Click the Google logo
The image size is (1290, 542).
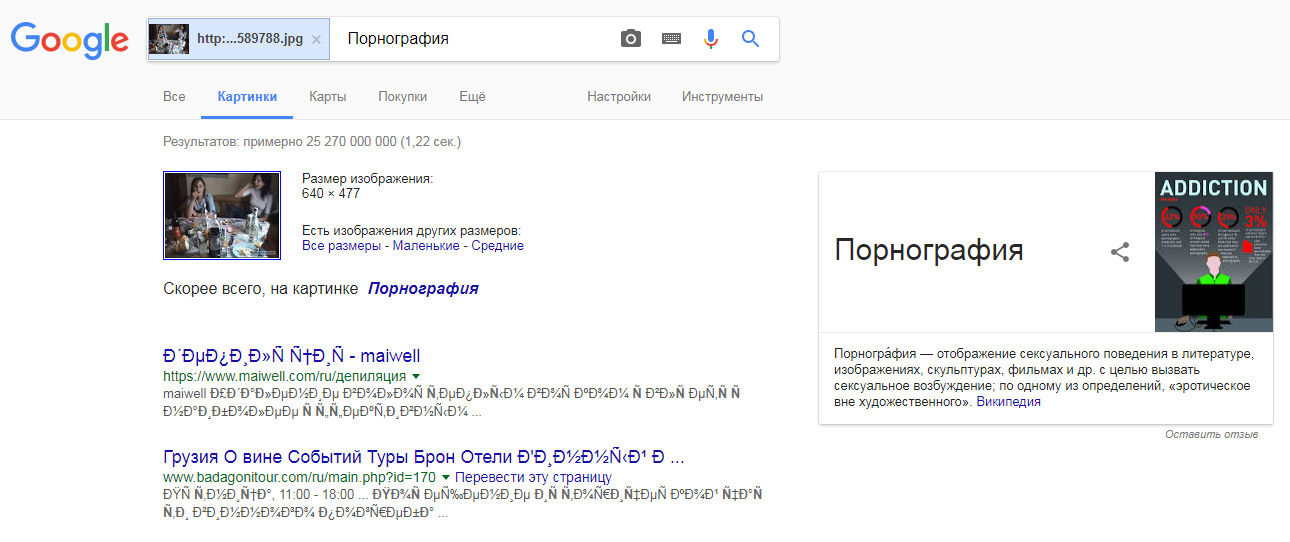pos(70,40)
